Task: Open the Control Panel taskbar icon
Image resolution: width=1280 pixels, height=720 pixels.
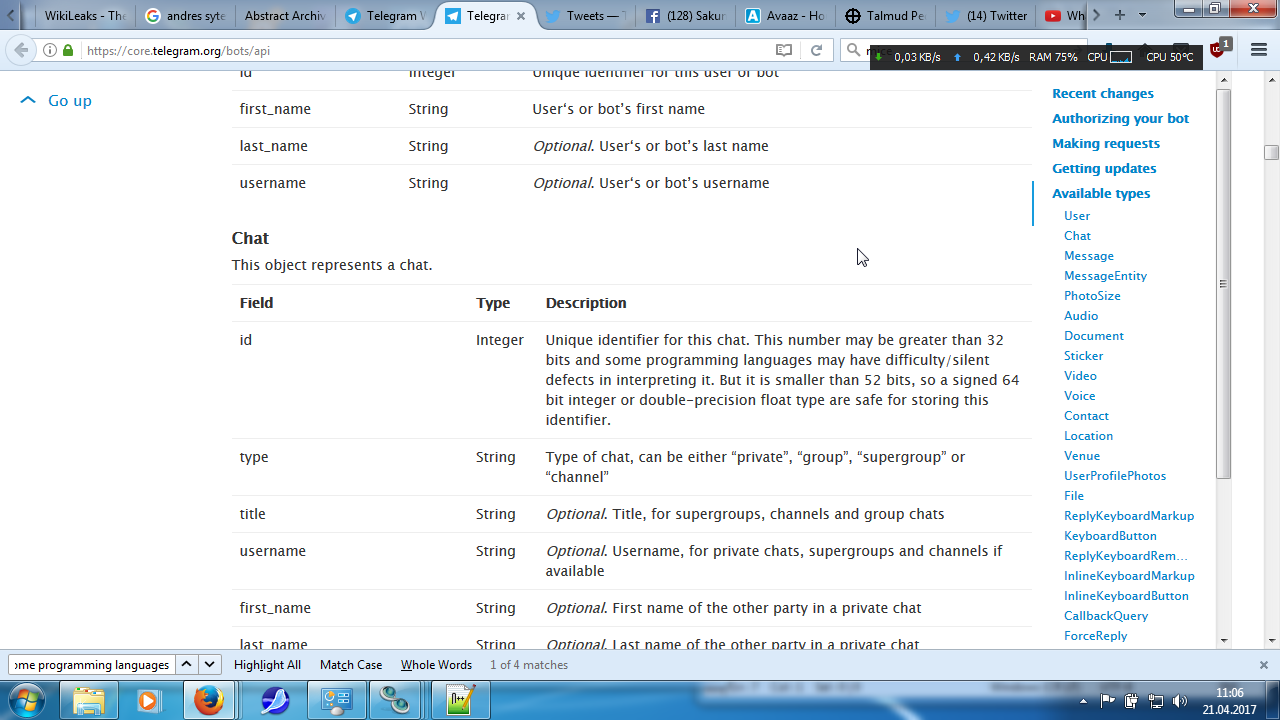Action: pos(335,700)
